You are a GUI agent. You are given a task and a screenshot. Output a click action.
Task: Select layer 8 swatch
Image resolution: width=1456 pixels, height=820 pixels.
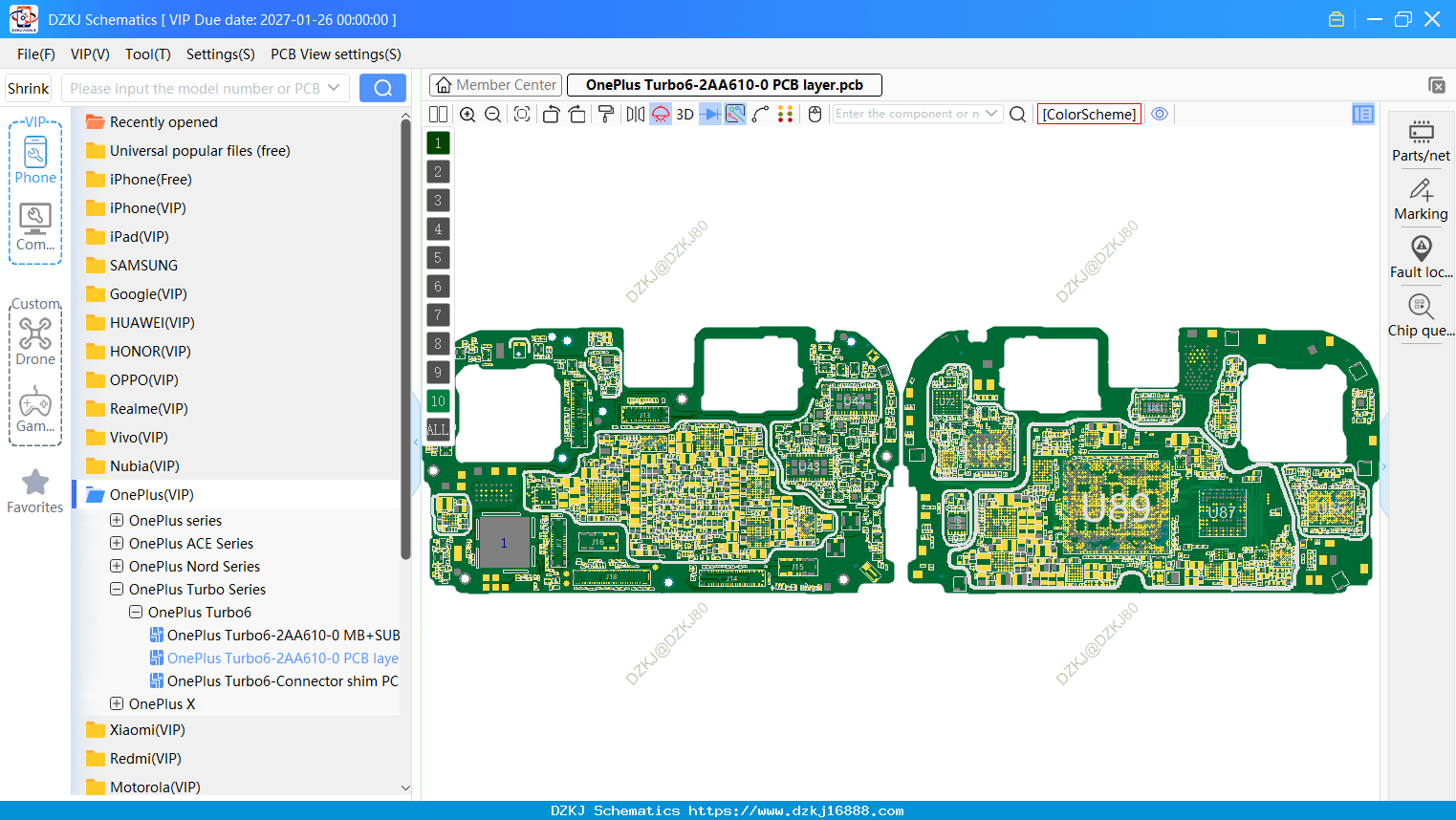click(x=438, y=344)
